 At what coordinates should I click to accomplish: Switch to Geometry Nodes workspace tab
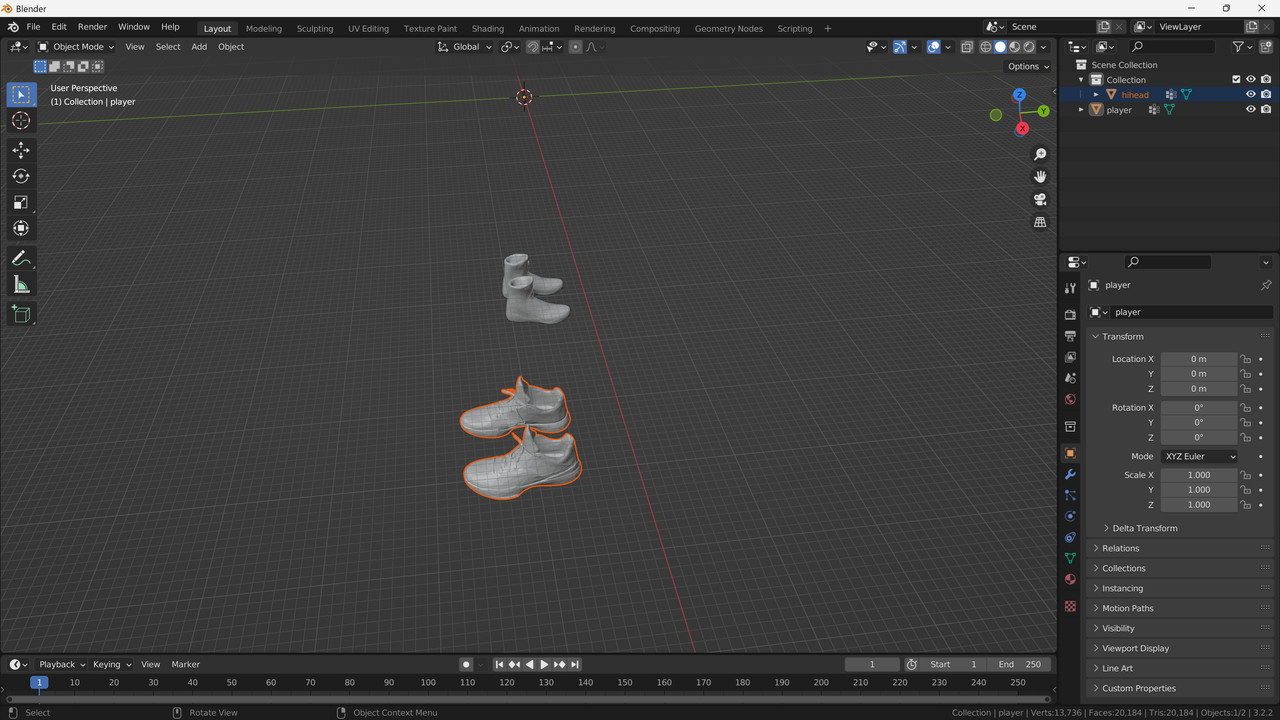(x=728, y=29)
